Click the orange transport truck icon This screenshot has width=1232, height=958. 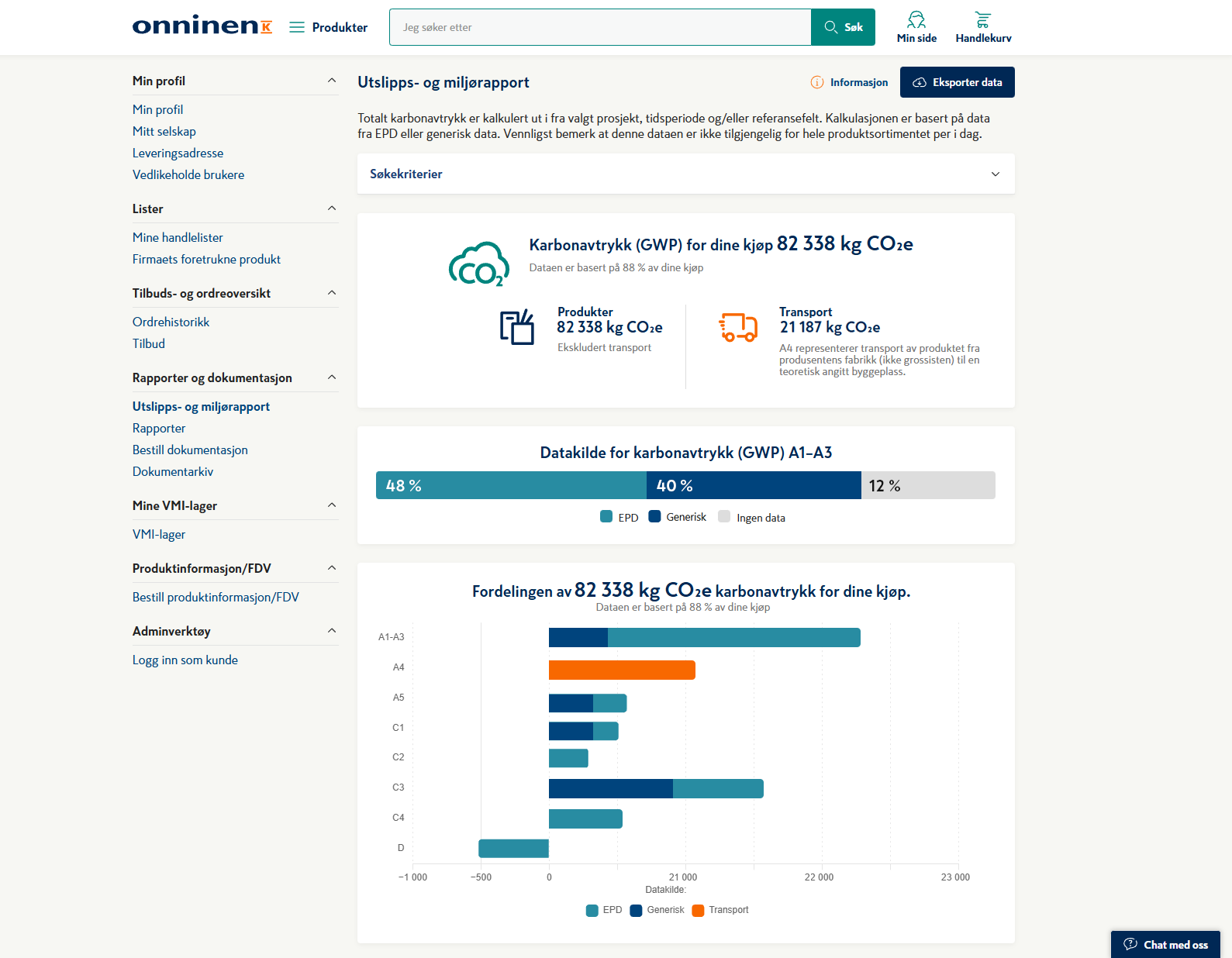pos(738,328)
